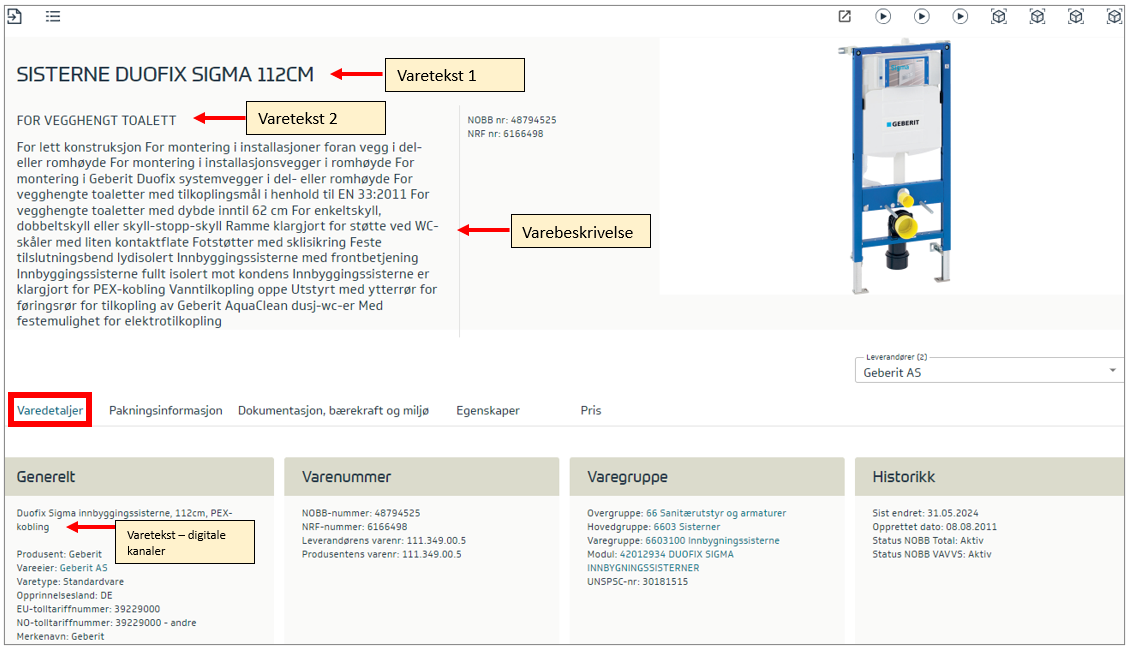
Task: Open the third 3D cube model icon
Action: (x=1075, y=16)
